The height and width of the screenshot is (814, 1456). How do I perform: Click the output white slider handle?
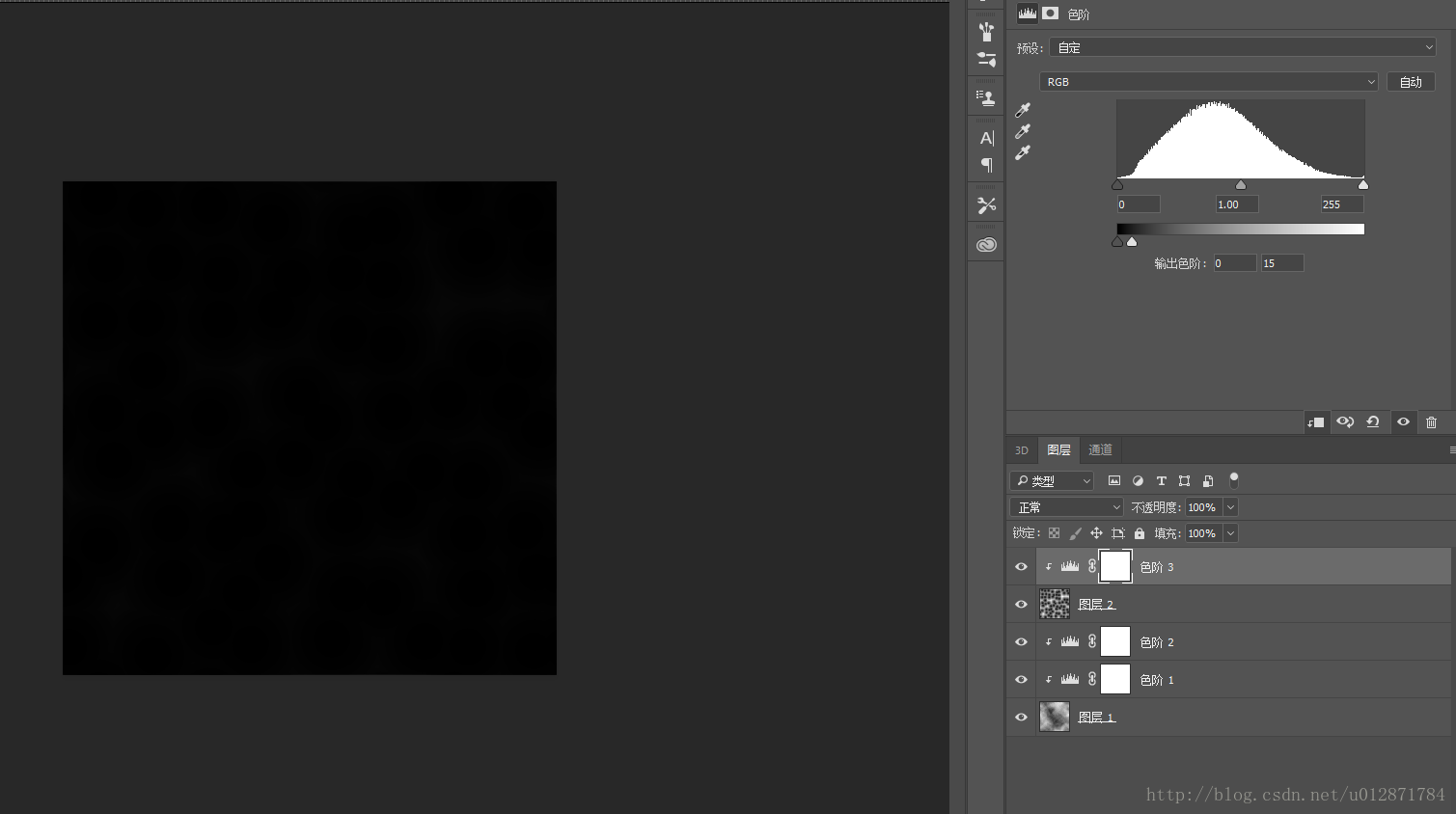click(1132, 242)
